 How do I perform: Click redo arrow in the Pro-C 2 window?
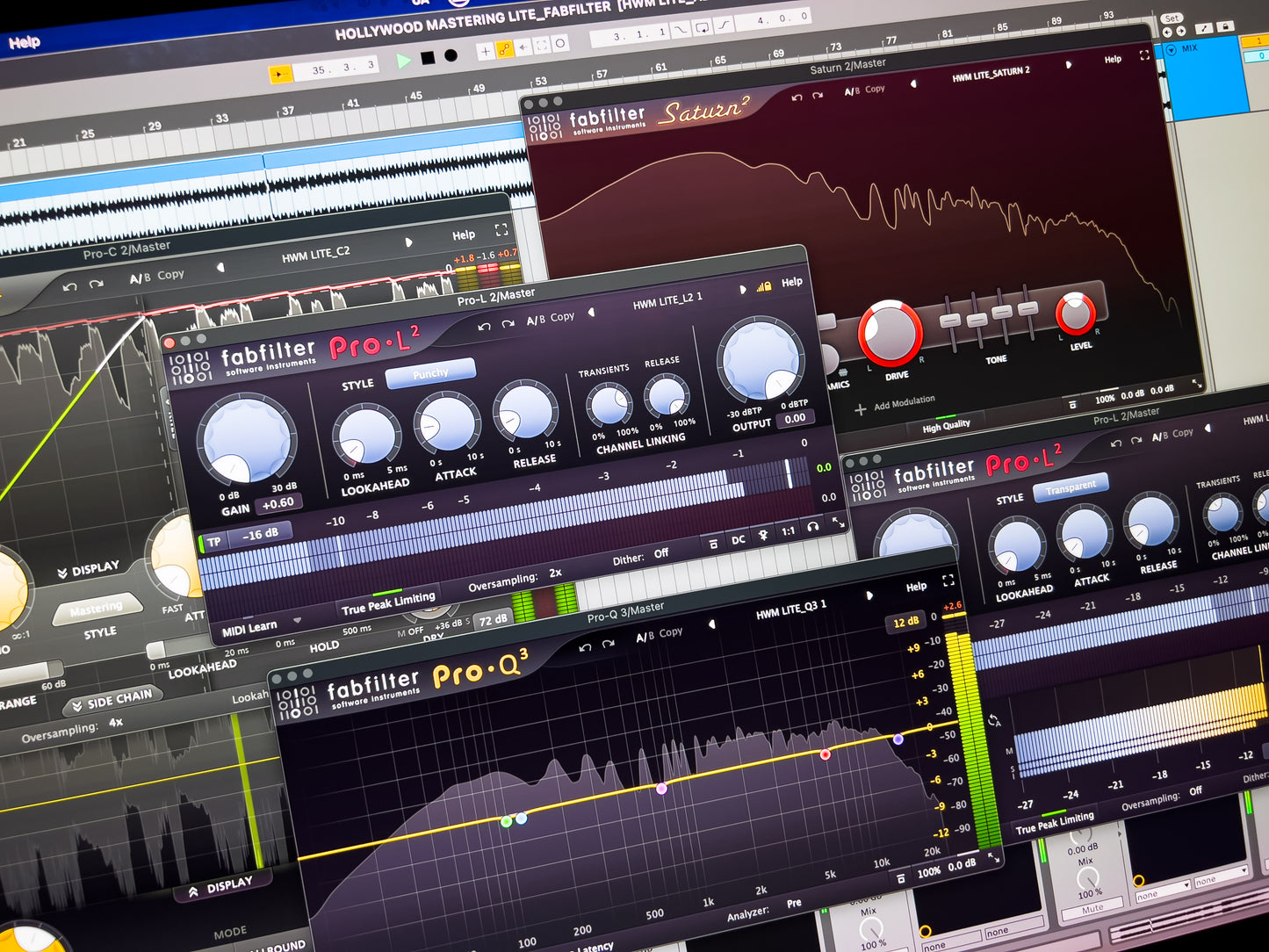(96, 284)
